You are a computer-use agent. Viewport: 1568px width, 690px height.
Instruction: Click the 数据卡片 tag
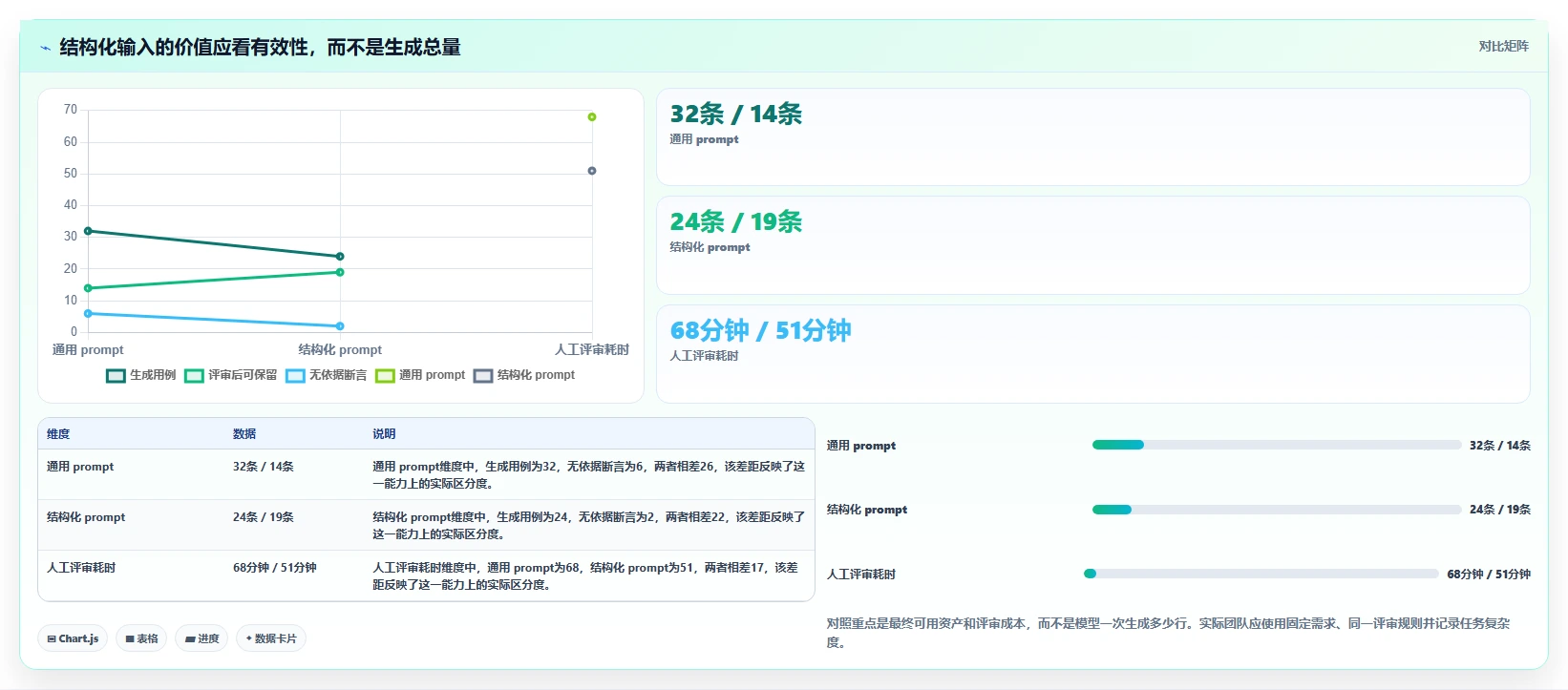pyautogui.click(x=271, y=638)
